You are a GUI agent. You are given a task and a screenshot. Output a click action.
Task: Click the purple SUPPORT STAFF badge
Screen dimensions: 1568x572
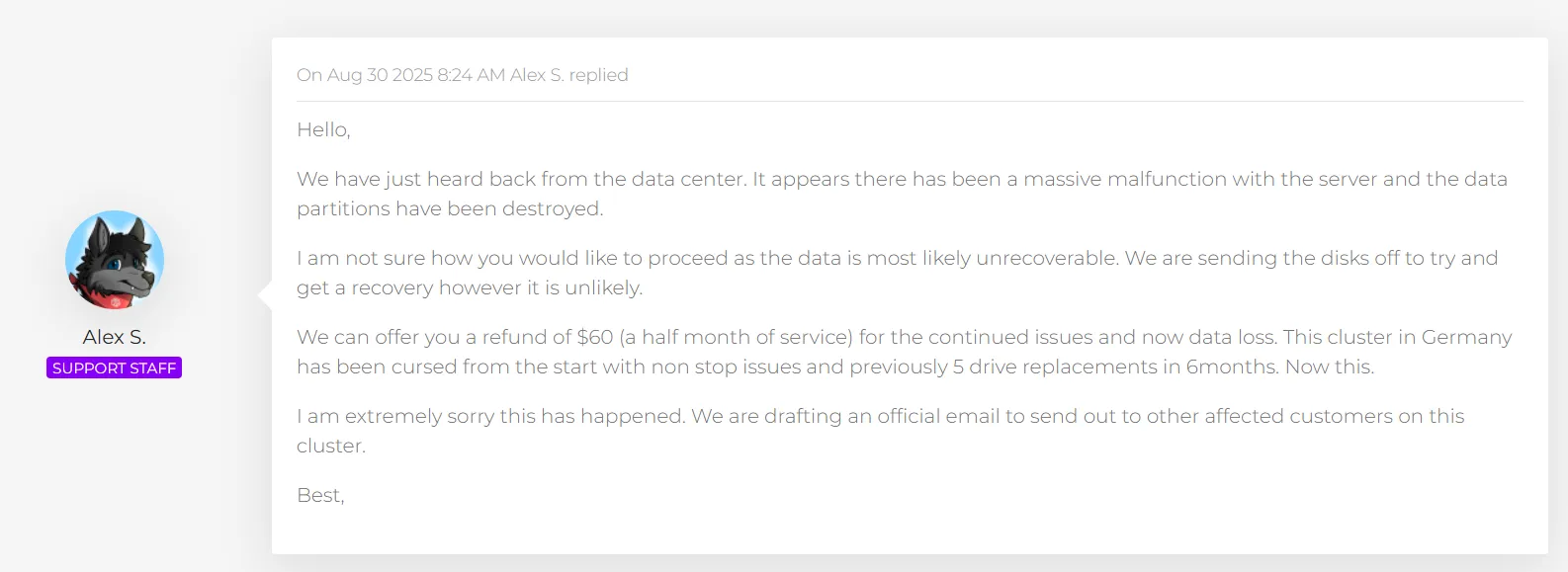click(x=114, y=368)
